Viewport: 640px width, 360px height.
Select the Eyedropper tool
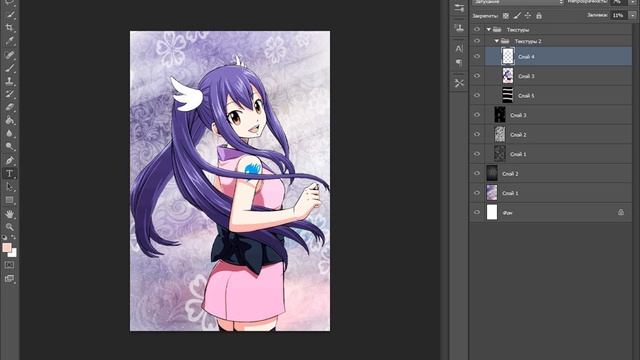point(9,41)
